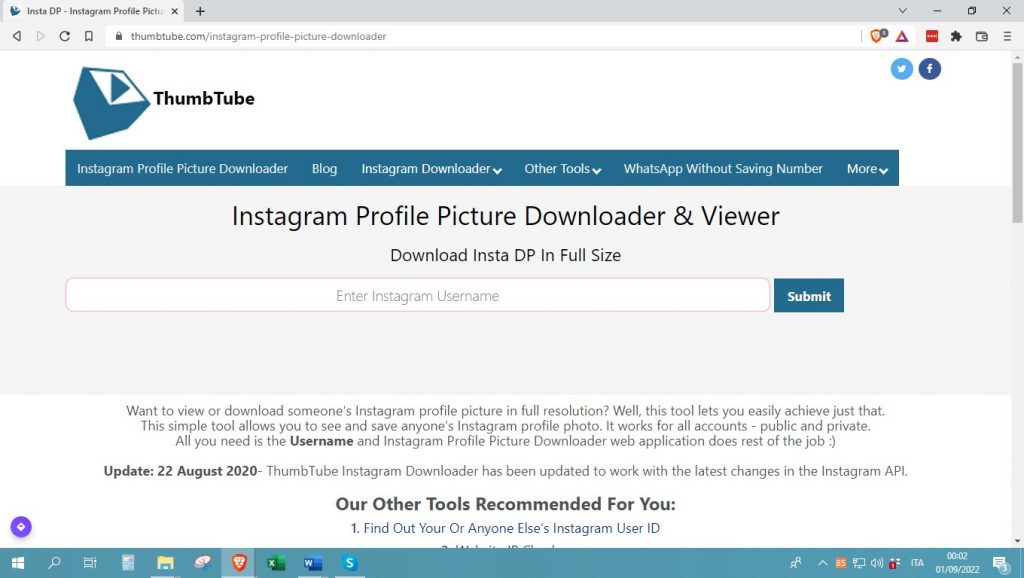Image resolution: width=1024 pixels, height=578 pixels.
Task: Open the browser extensions puzzle icon
Action: click(956, 36)
